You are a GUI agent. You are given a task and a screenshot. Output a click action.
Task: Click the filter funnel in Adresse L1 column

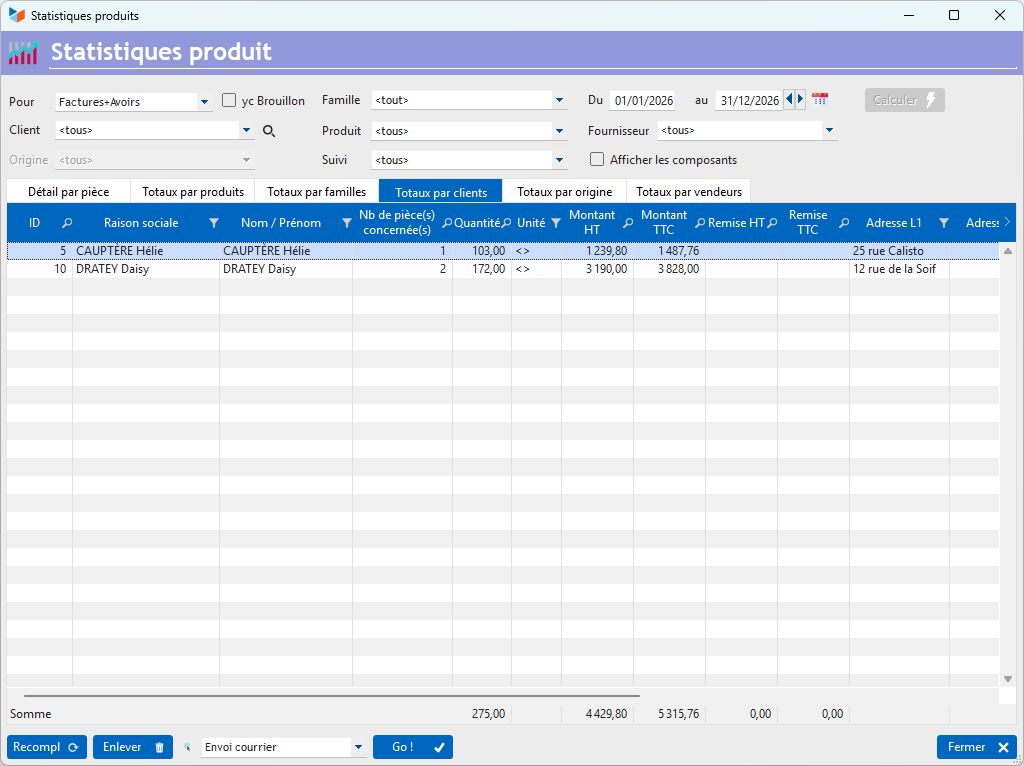943,223
